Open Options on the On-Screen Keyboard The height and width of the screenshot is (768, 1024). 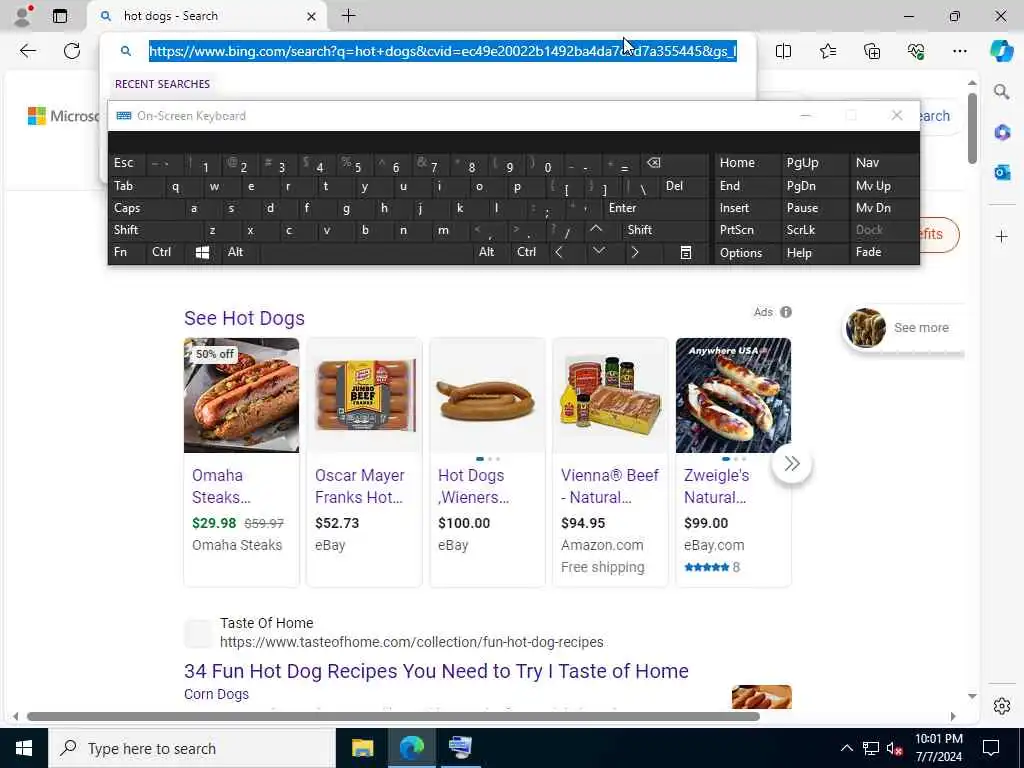point(746,253)
